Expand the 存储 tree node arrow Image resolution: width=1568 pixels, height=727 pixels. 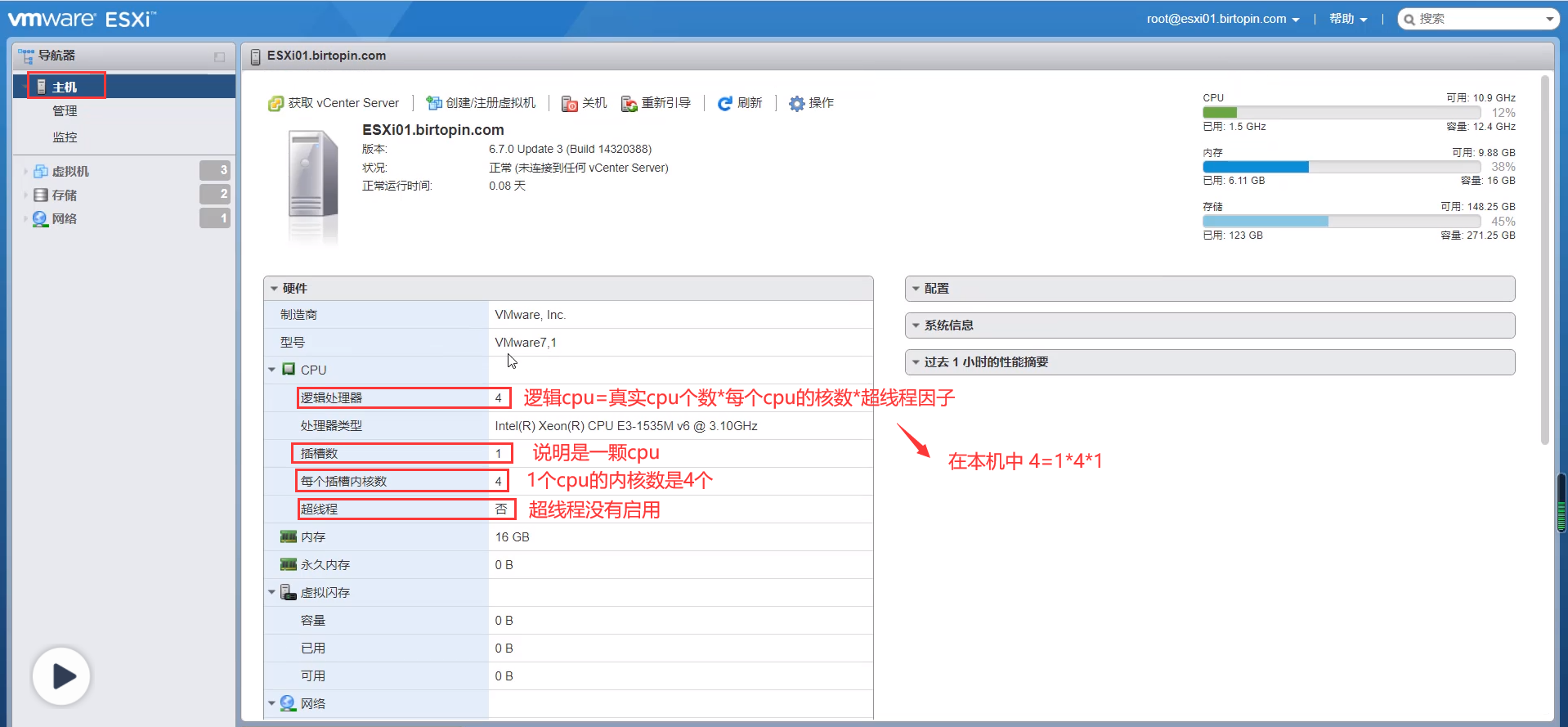(x=25, y=195)
